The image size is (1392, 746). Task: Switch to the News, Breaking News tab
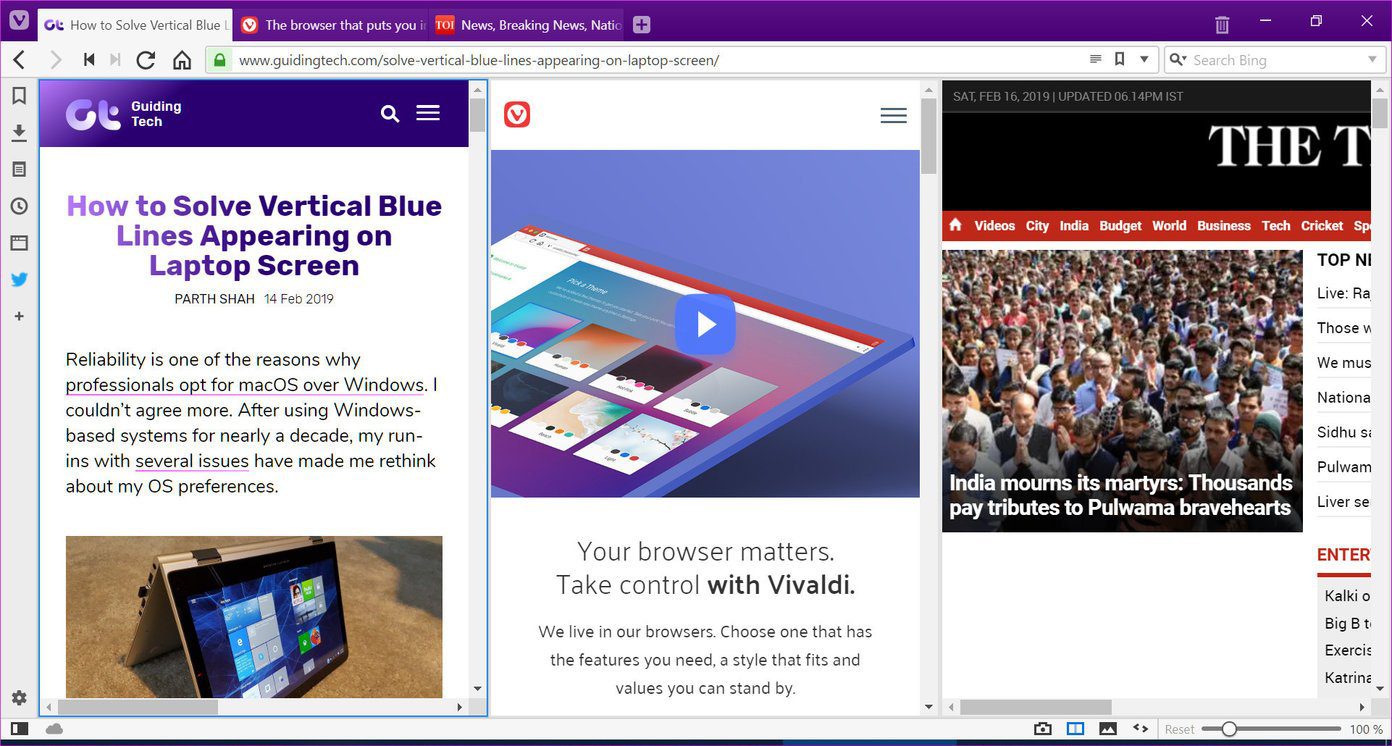527,25
